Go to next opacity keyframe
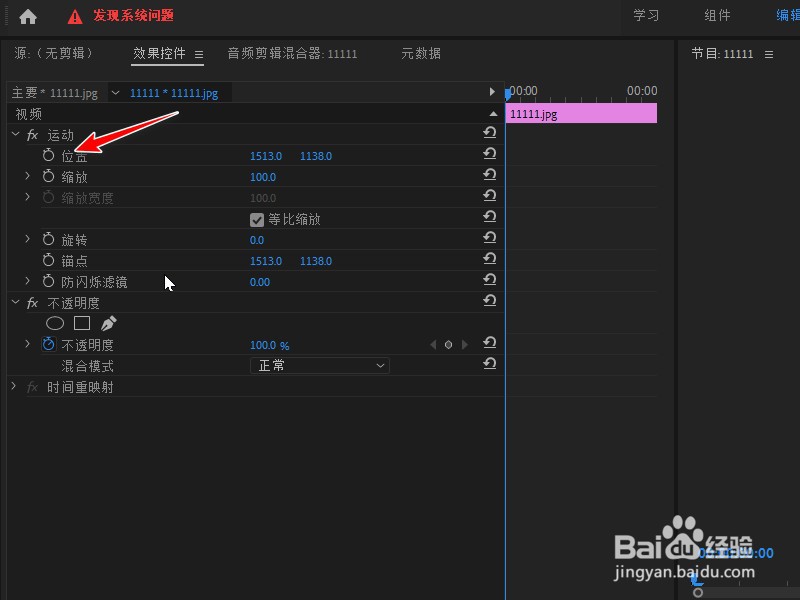Image resolution: width=800 pixels, height=600 pixels. (464, 345)
